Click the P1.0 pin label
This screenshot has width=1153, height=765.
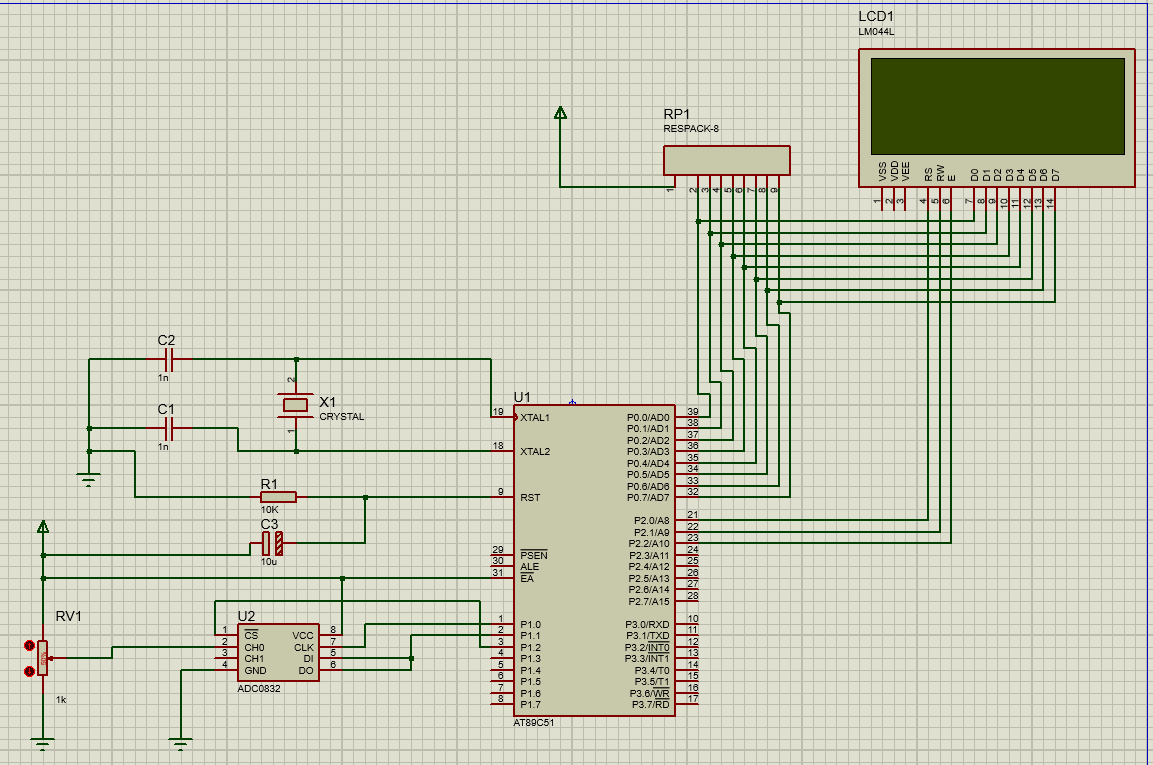coord(530,625)
